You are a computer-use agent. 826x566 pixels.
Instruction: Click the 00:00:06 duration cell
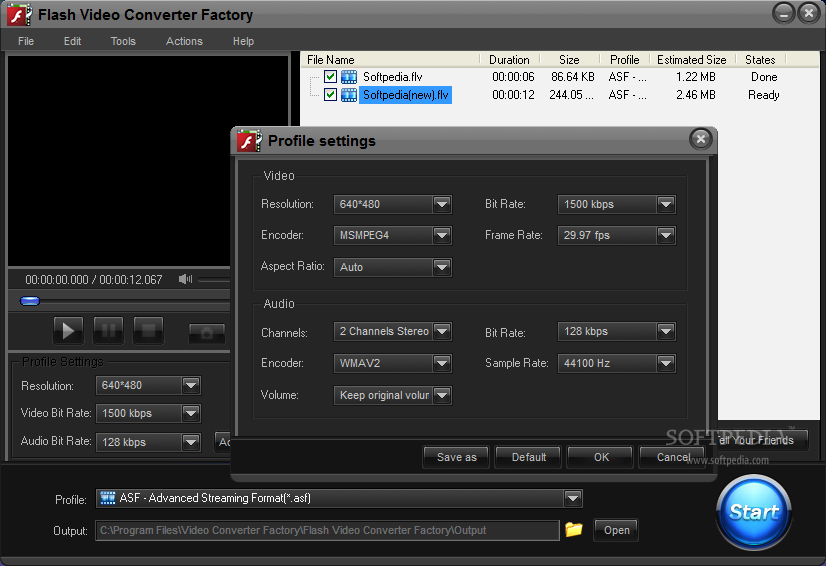513,77
